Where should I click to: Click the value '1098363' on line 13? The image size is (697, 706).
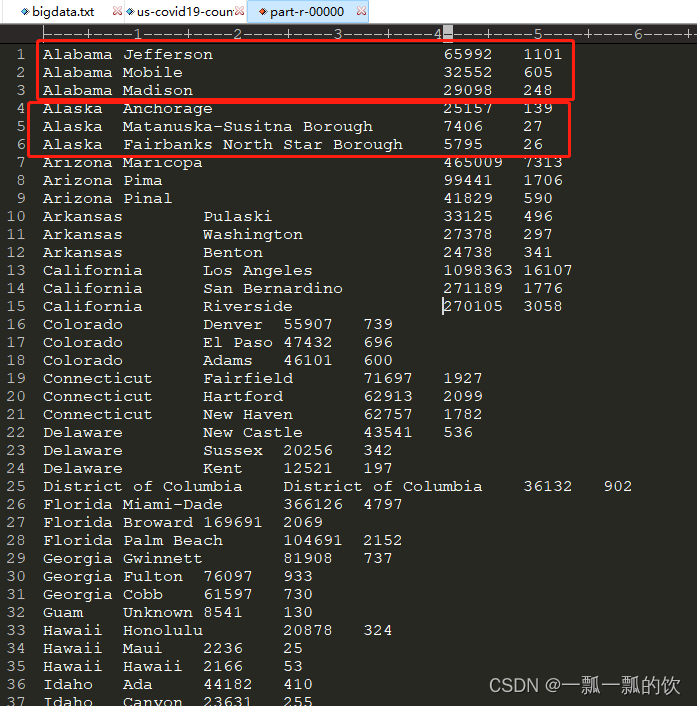[x=478, y=271]
